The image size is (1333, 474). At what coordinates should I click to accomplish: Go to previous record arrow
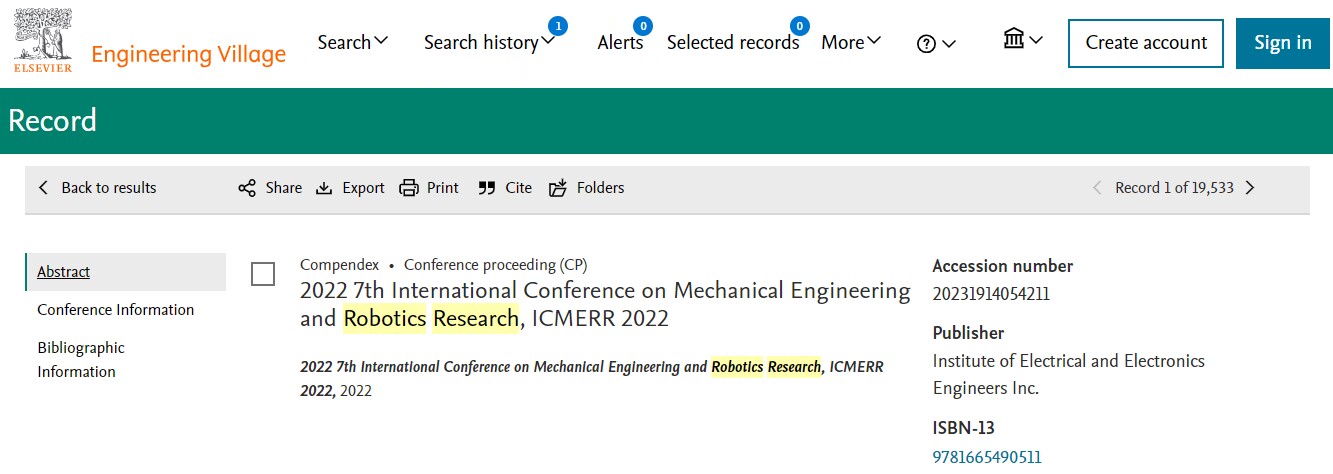[x=1097, y=188]
